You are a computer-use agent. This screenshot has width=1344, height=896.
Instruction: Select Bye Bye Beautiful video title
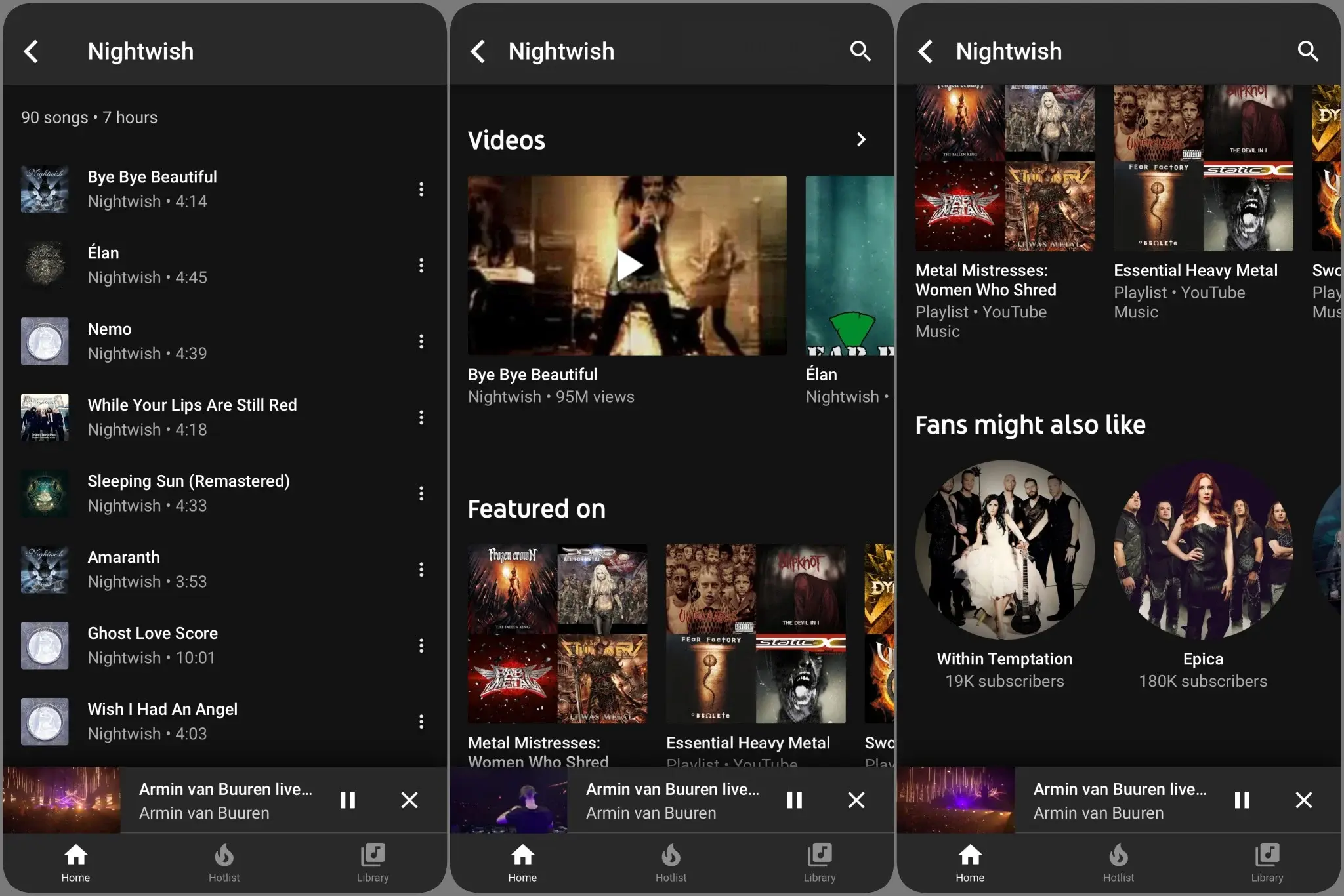coord(532,375)
